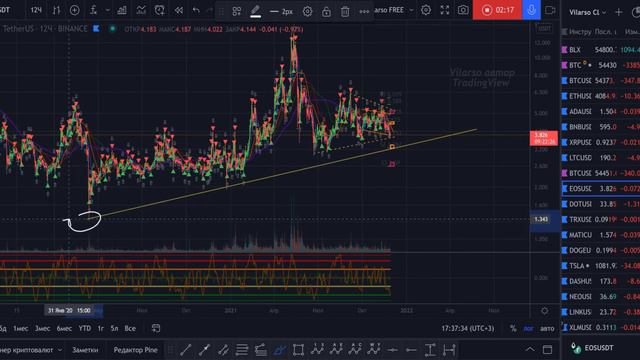Toggle the webcam camera button
Viewport: 640px width, 360px height.
point(550,10)
